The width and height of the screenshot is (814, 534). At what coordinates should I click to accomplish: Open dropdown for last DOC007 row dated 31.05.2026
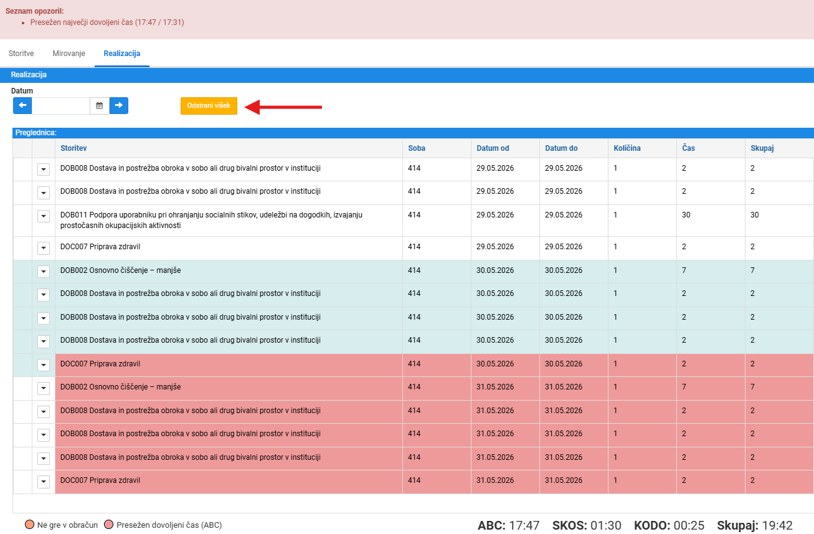tap(44, 481)
